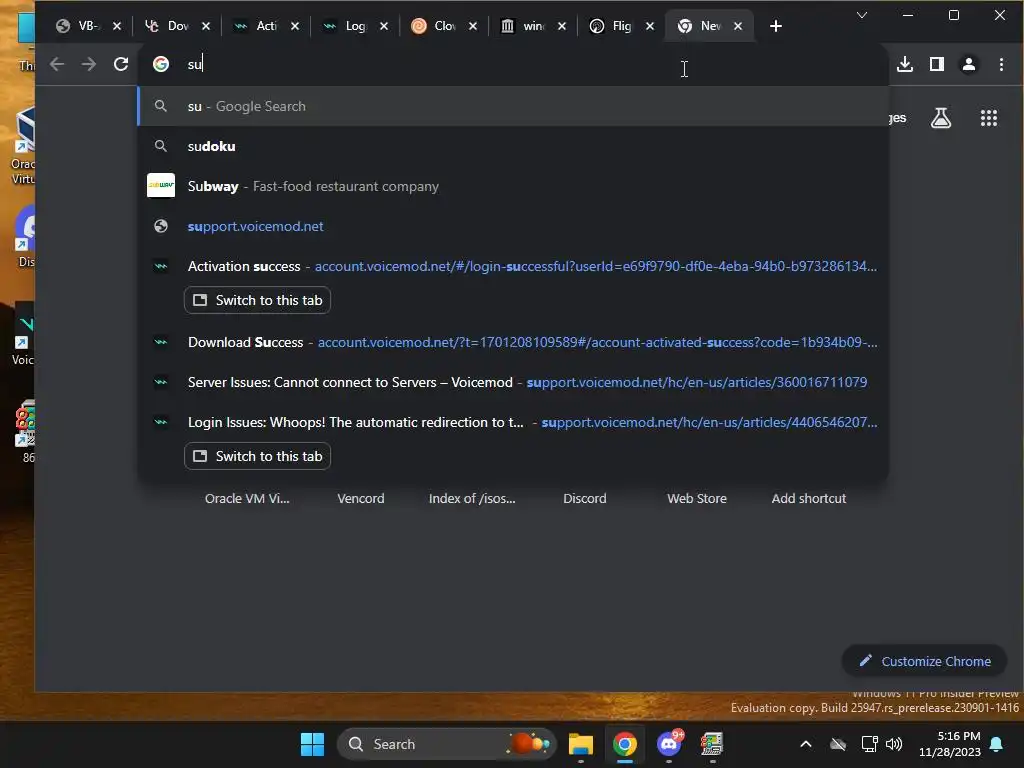This screenshot has width=1024, height=768.
Task: Close the VB- tab
Action: pyautogui.click(x=117, y=26)
